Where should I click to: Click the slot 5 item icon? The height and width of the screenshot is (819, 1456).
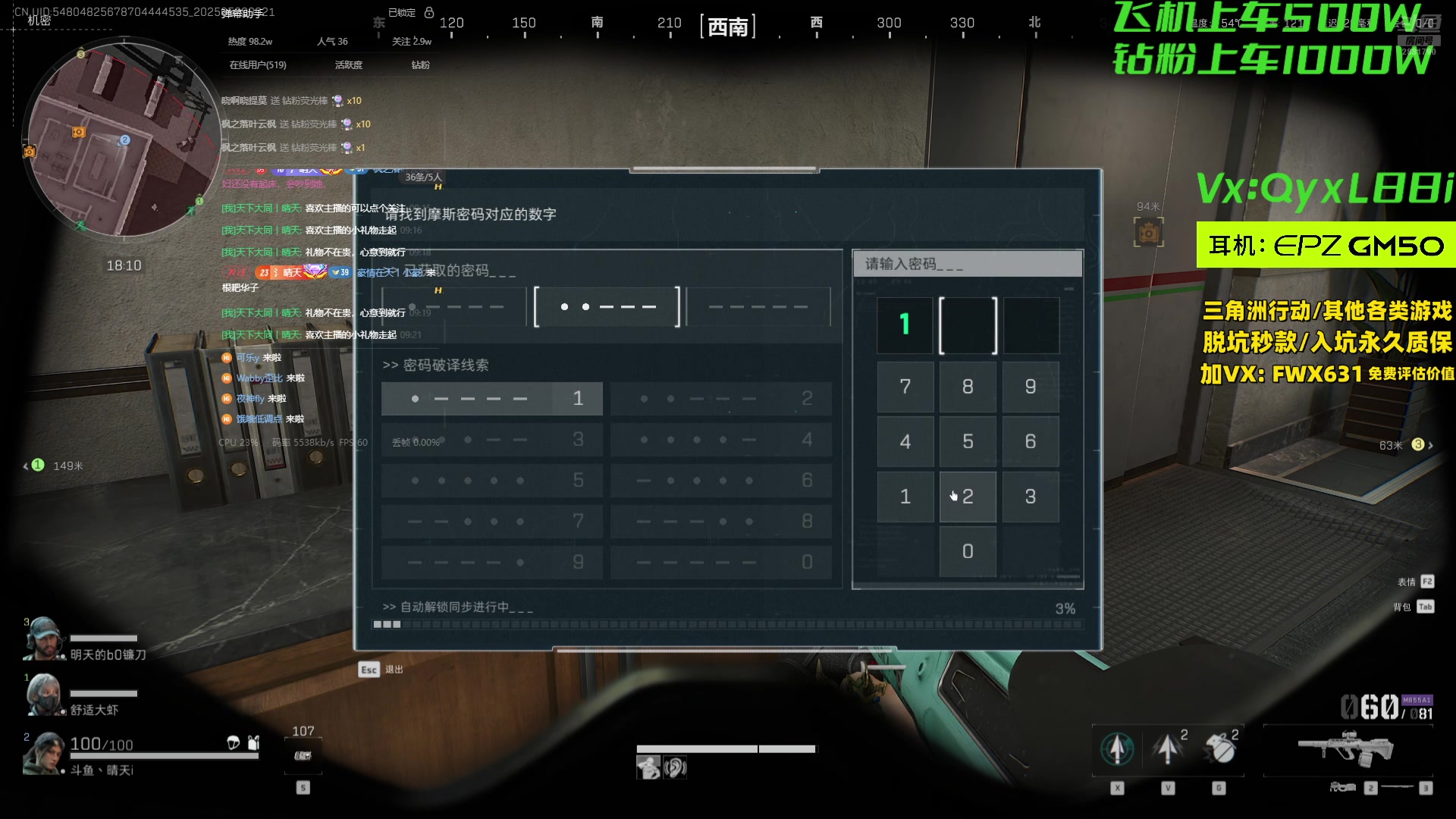[x=303, y=755]
